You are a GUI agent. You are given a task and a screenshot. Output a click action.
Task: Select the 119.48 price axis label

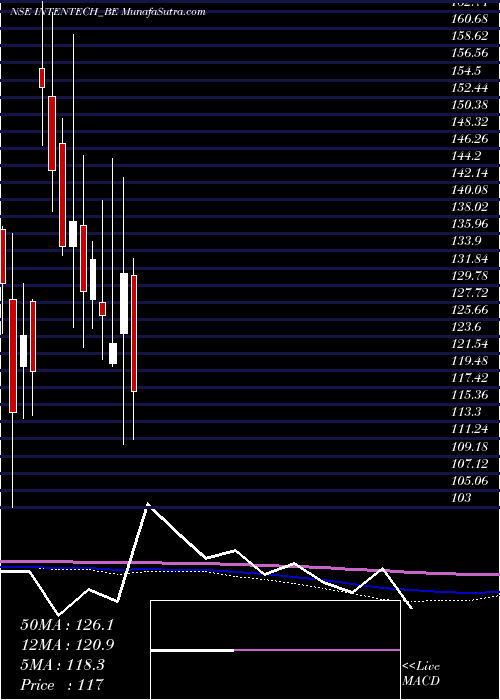tap(470, 362)
